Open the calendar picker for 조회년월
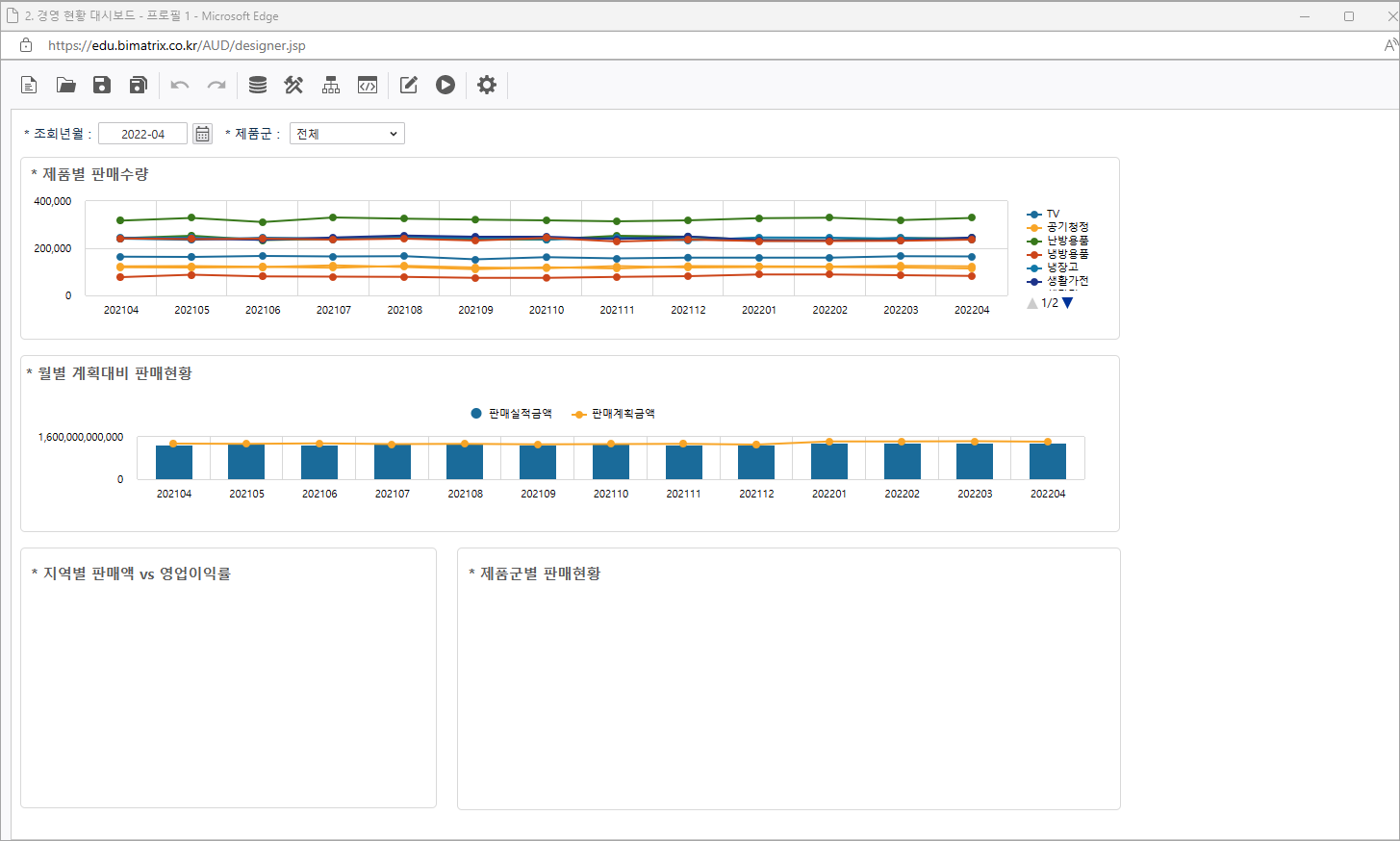1400x841 pixels. click(202, 134)
